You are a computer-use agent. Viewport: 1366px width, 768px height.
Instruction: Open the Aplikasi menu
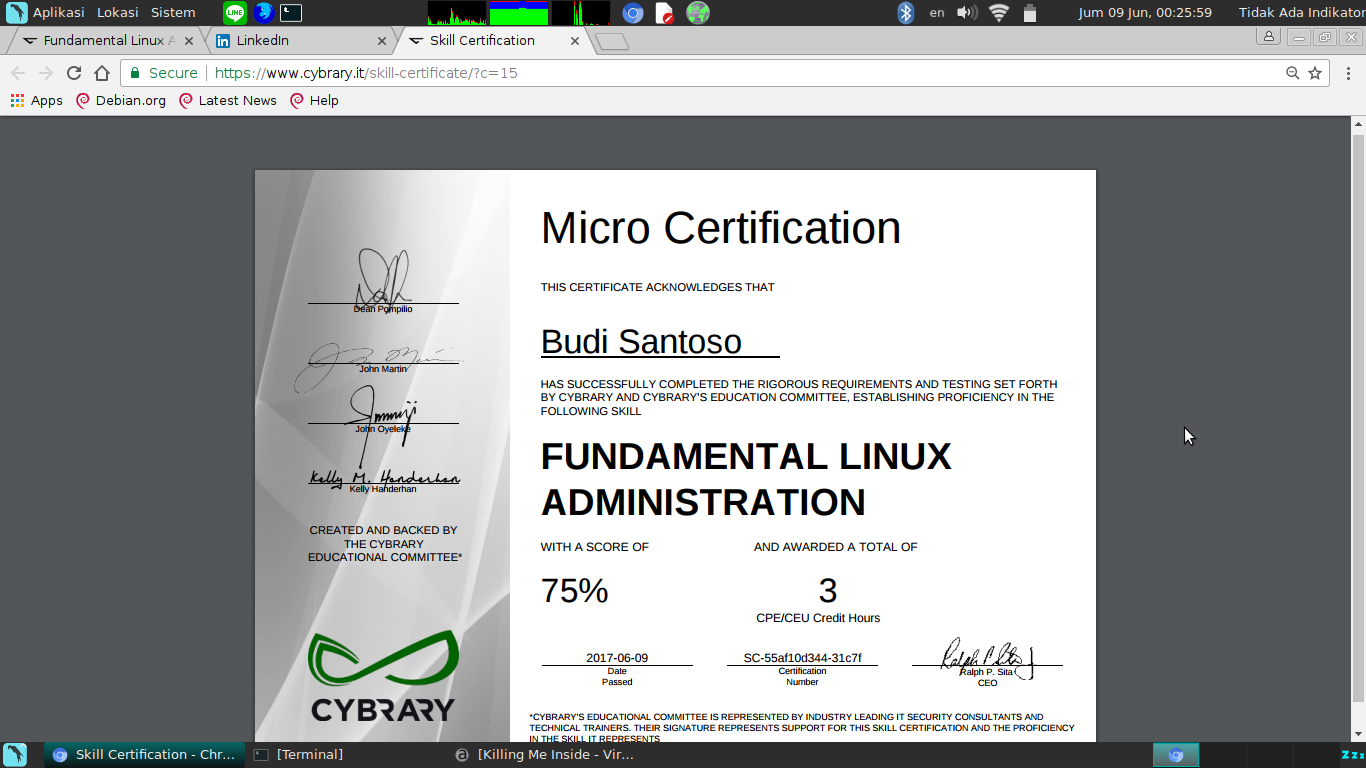[59, 13]
